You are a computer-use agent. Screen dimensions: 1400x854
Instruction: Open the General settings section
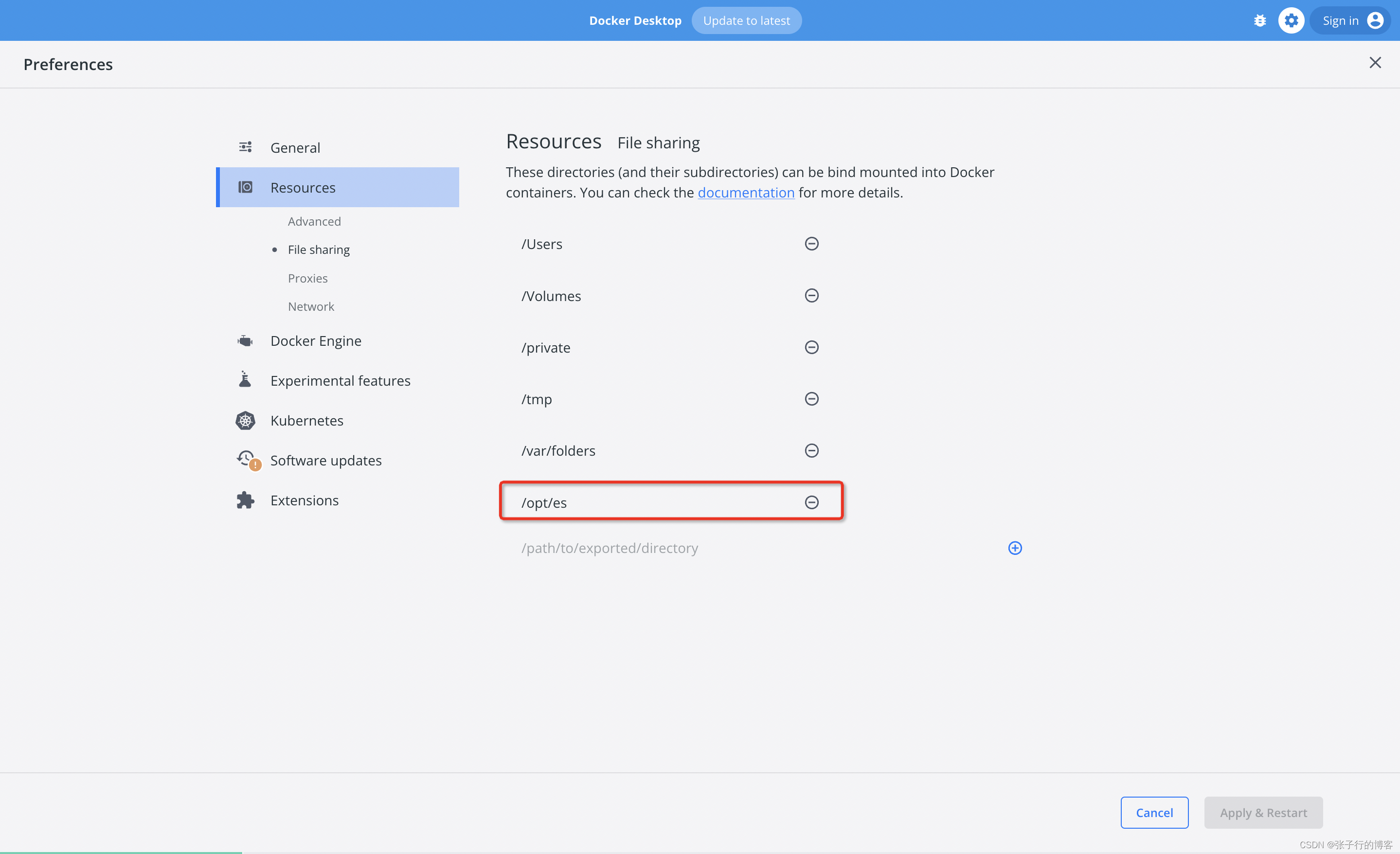click(338, 148)
